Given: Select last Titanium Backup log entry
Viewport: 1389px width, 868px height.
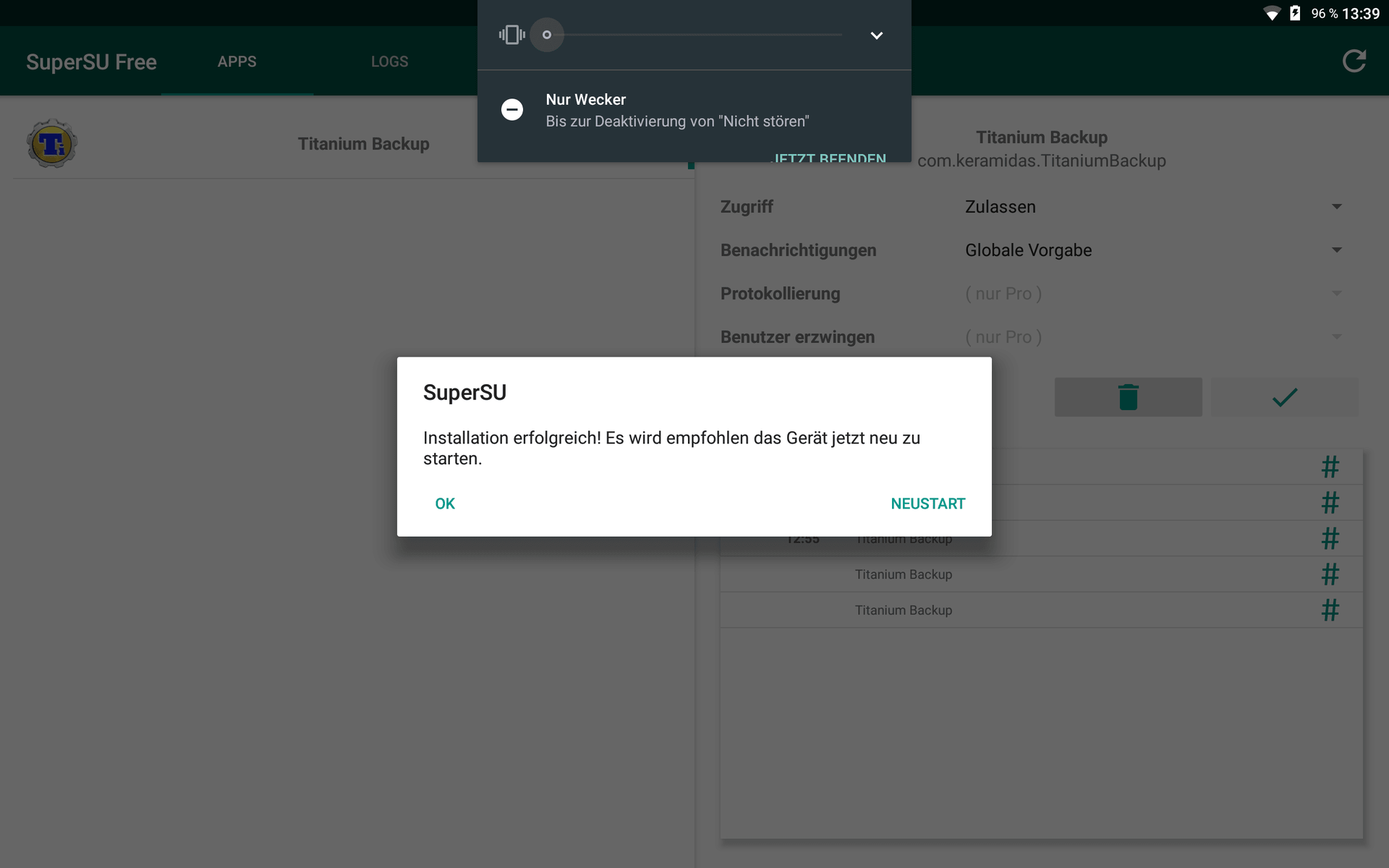Looking at the screenshot, I should coord(1042,610).
